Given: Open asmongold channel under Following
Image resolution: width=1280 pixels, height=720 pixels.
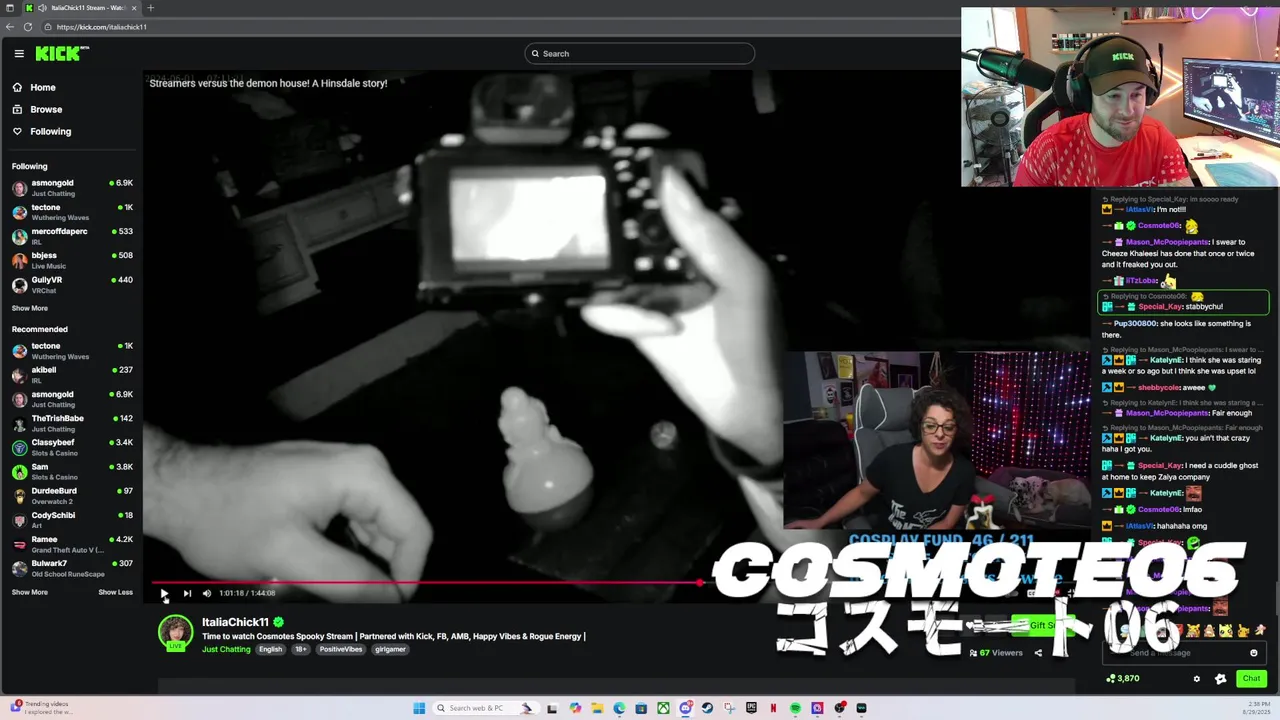Looking at the screenshot, I should pyautogui.click(x=72, y=188).
